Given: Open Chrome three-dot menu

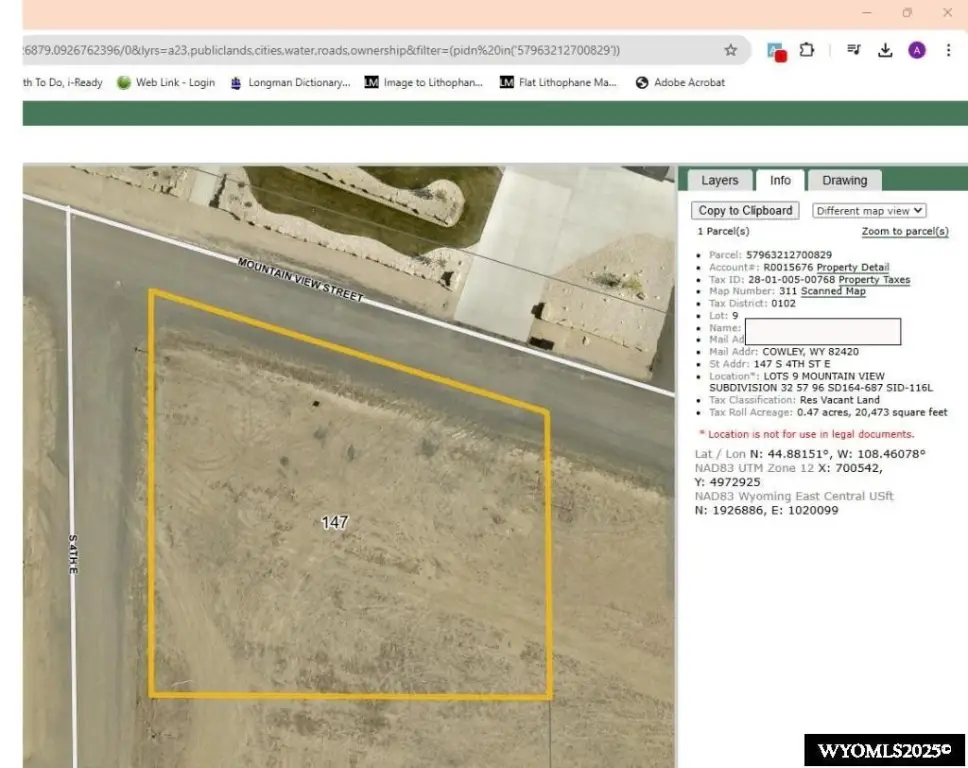Looking at the screenshot, I should point(948,50).
